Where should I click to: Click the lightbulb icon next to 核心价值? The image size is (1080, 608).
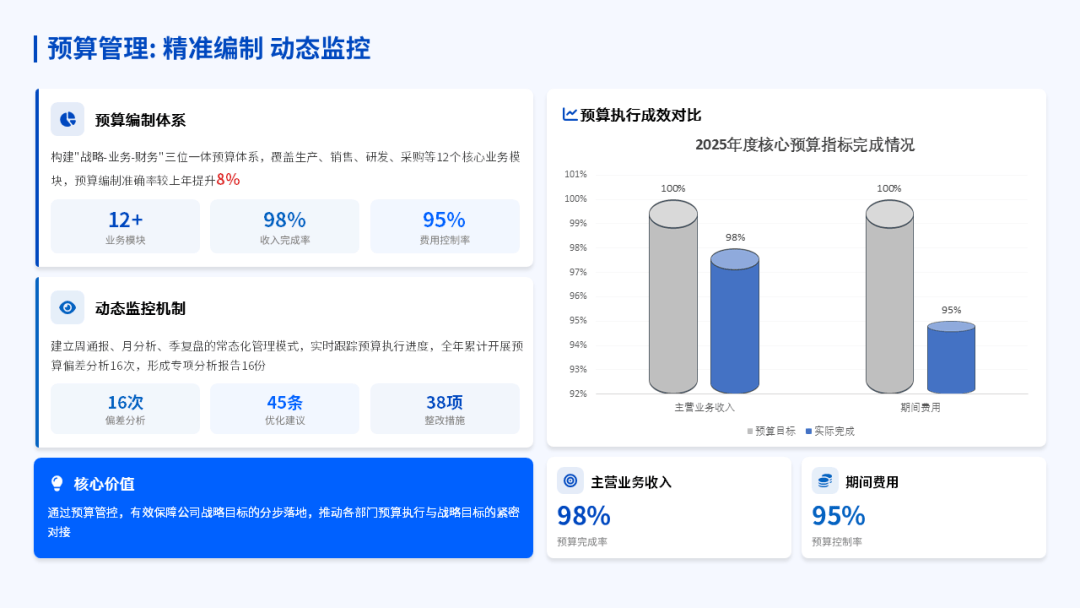57,483
